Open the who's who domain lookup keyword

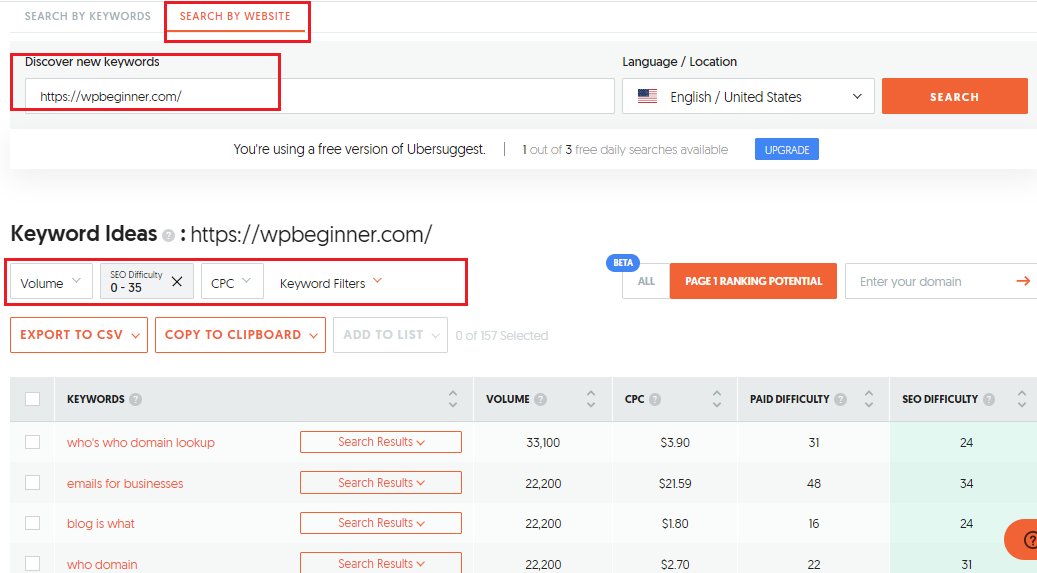[x=141, y=443]
